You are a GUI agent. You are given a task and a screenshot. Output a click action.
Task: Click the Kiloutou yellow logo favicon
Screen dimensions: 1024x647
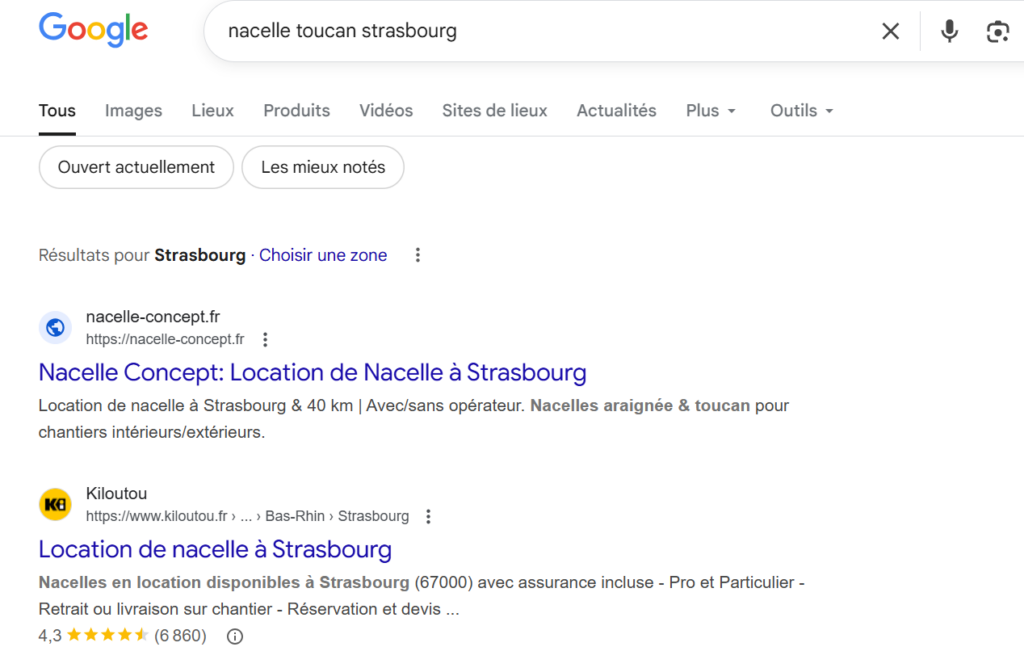tap(56, 504)
